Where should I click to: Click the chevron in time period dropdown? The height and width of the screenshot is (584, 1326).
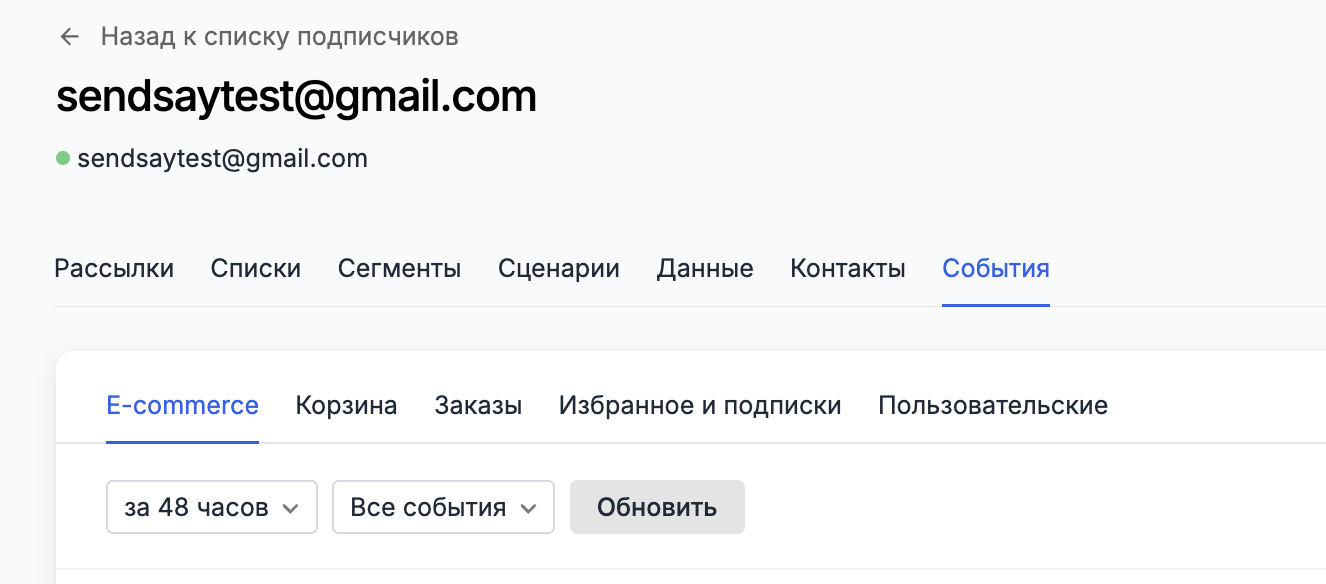click(291, 508)
